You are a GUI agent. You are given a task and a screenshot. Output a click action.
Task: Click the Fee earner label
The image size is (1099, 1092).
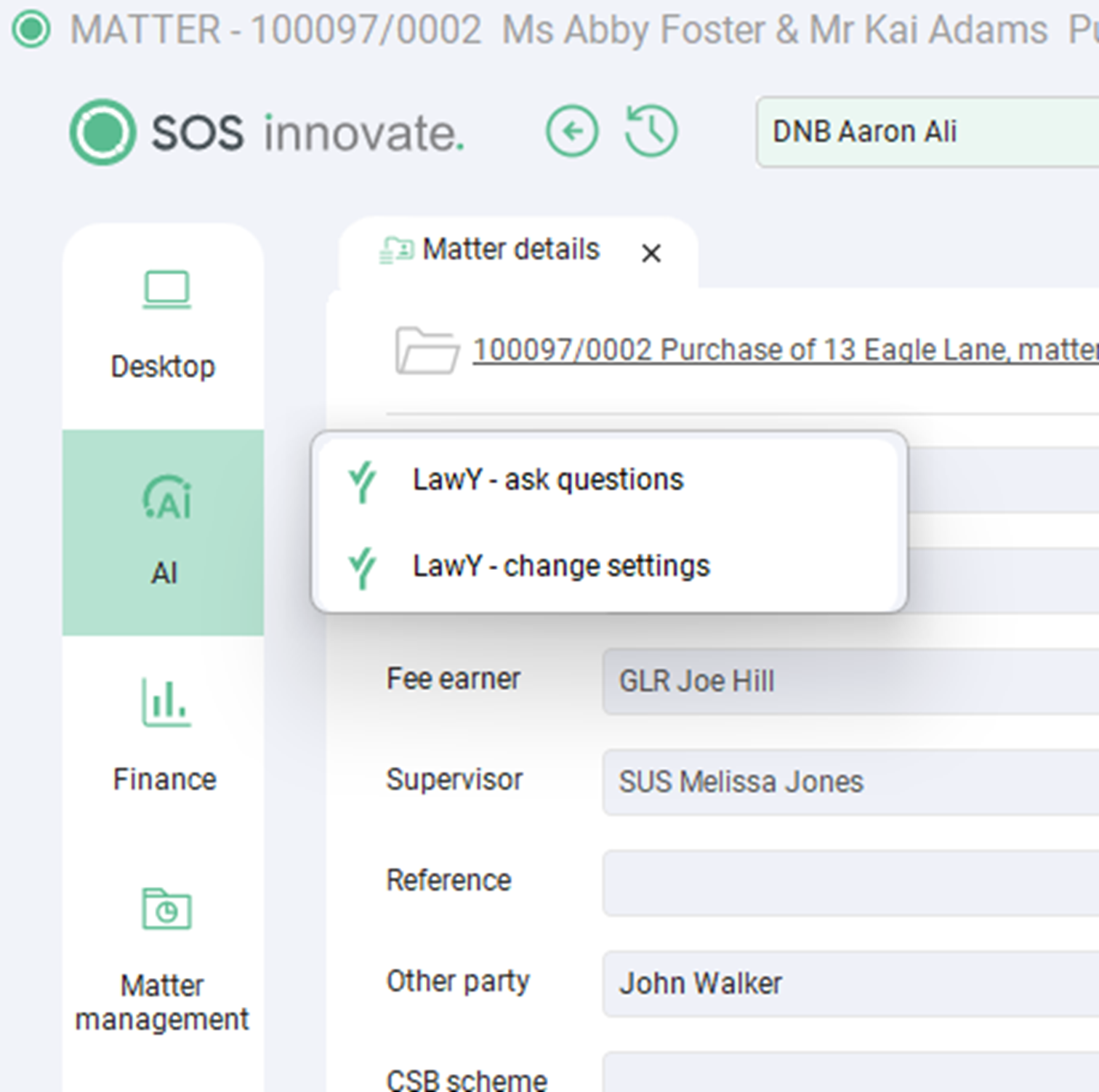453,679
